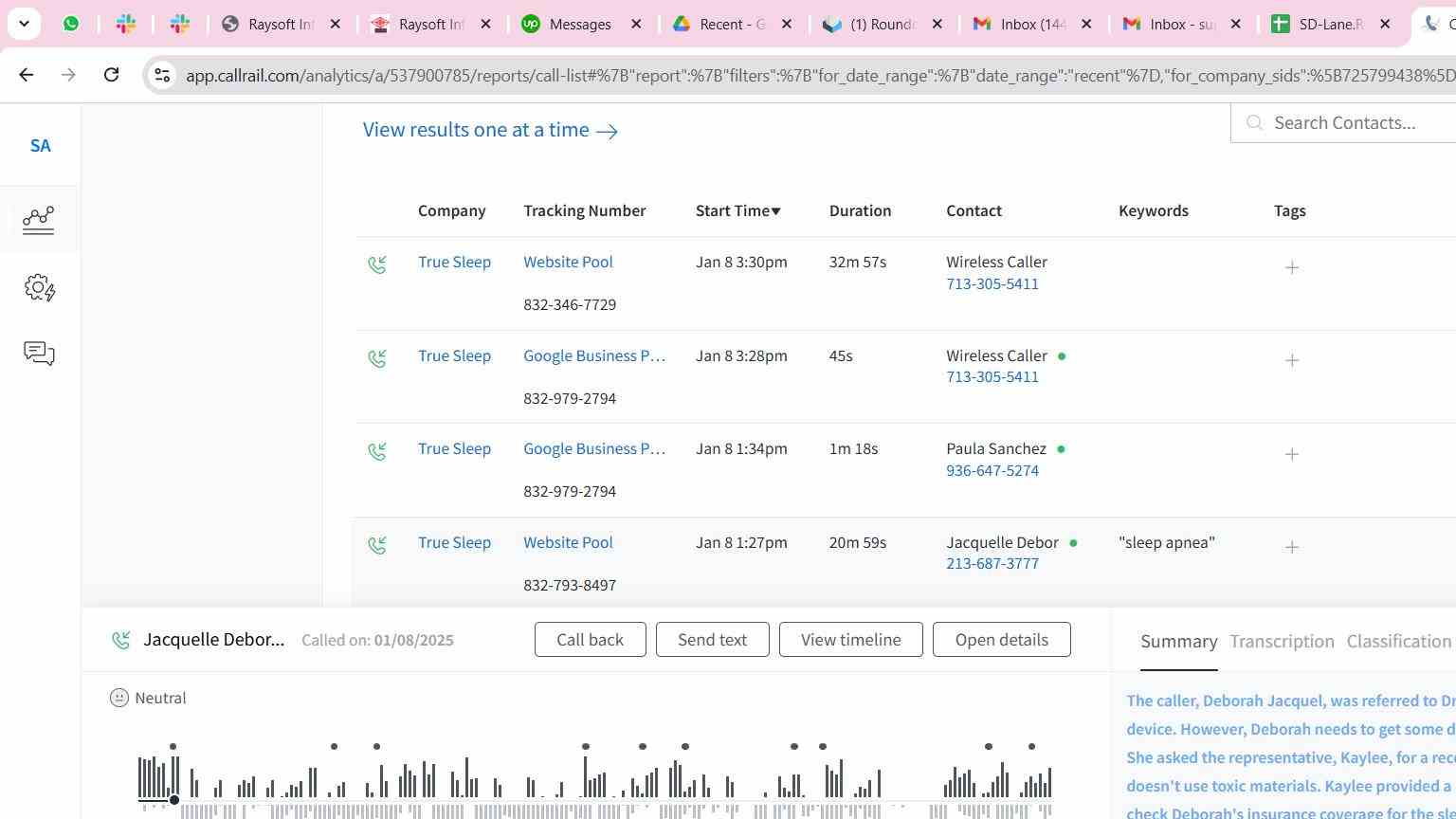
Task: Click the inbound call icon for Jan 8 3:28pm row
Action: pyautogui.click(x=377, y=358)
